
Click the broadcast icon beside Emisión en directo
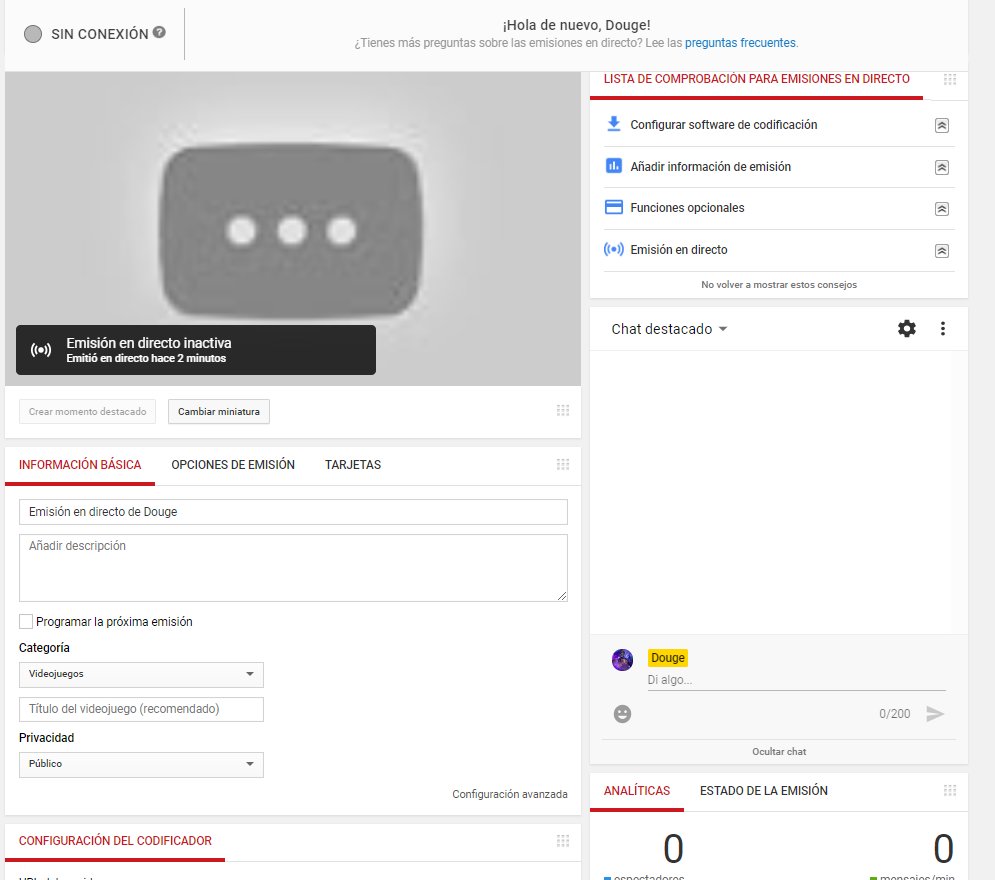point(614,249)
